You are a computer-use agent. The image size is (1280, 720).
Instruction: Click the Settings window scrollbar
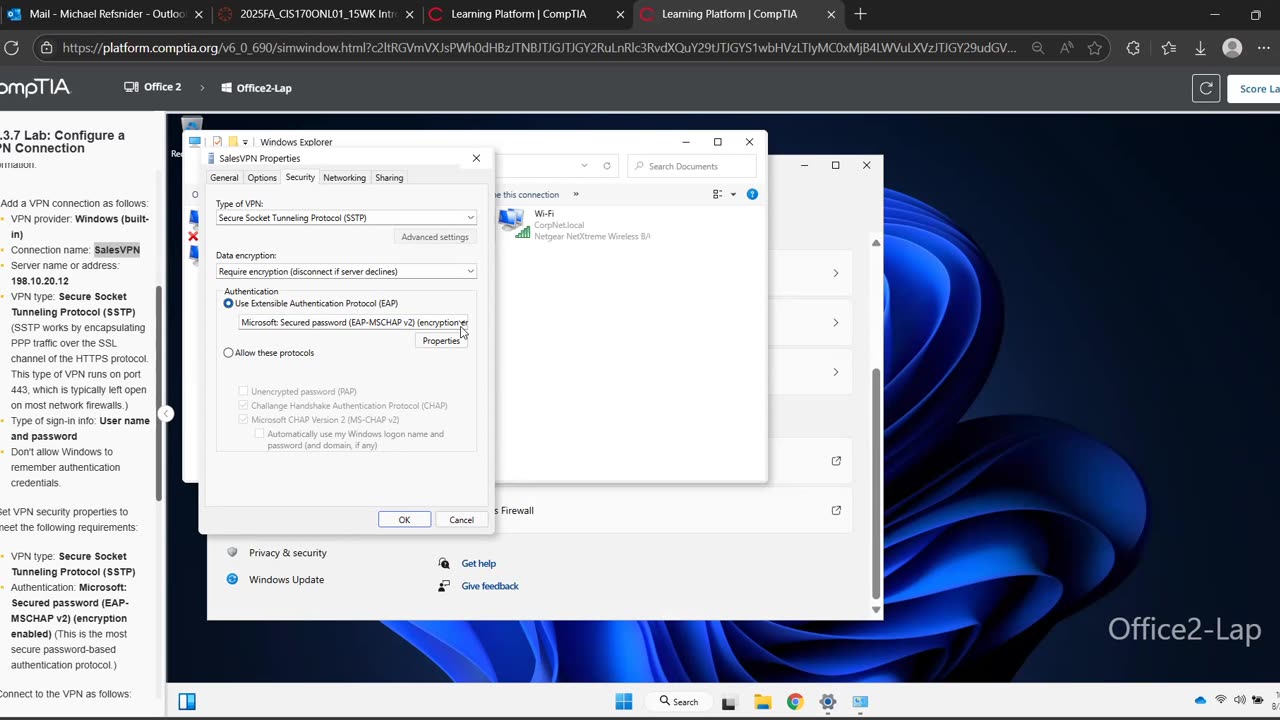pos(876,485)
